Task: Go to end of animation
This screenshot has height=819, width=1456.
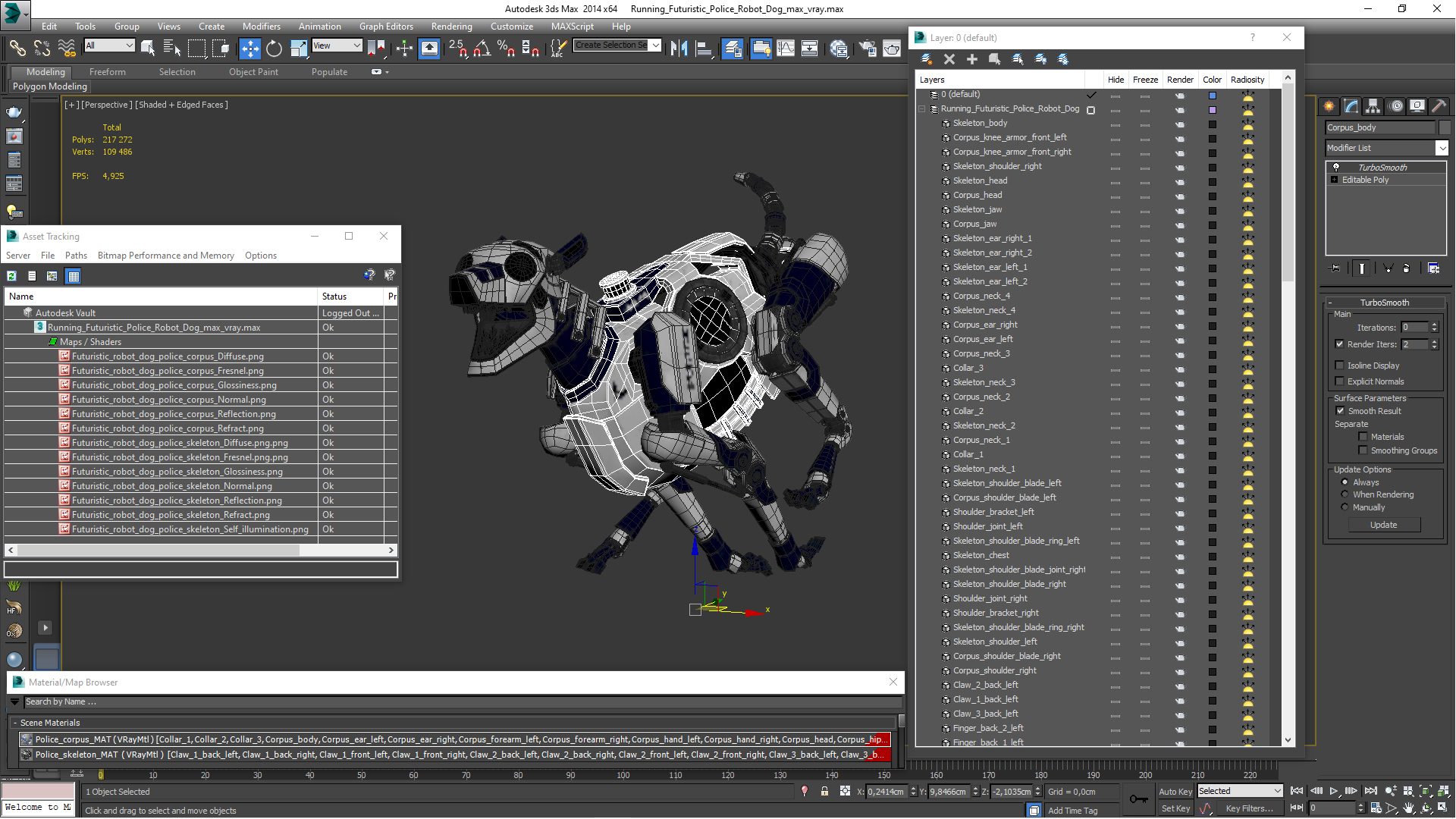Action: click(1370, 791)
